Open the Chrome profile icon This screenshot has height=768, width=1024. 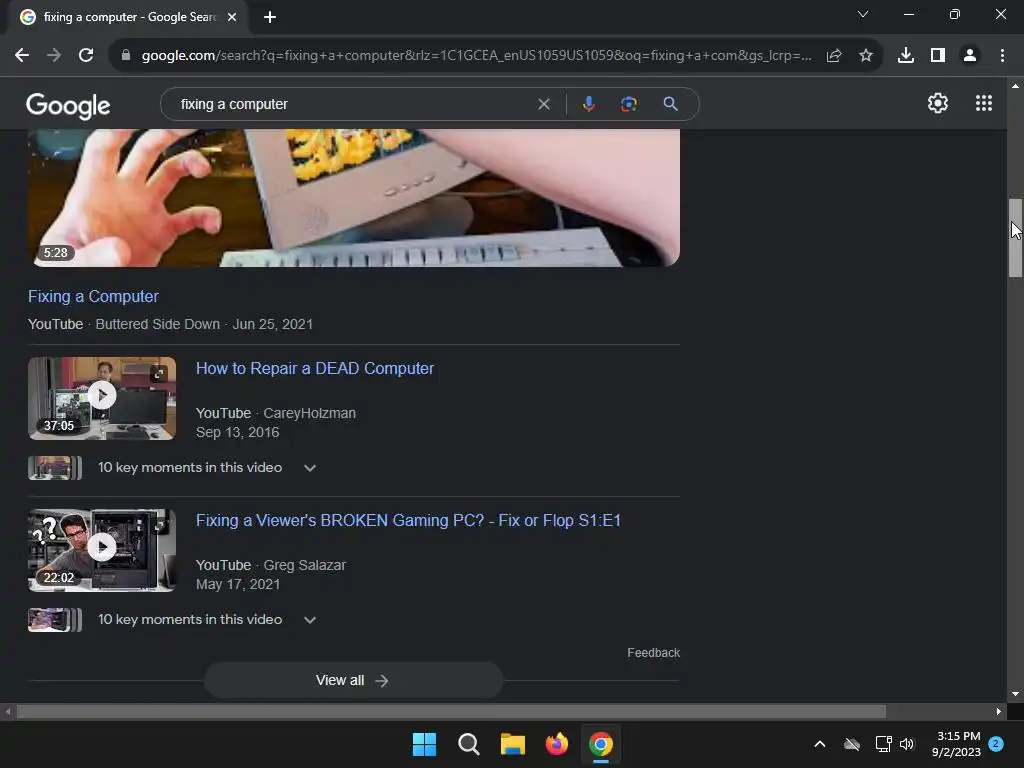[x=970, y=56]
